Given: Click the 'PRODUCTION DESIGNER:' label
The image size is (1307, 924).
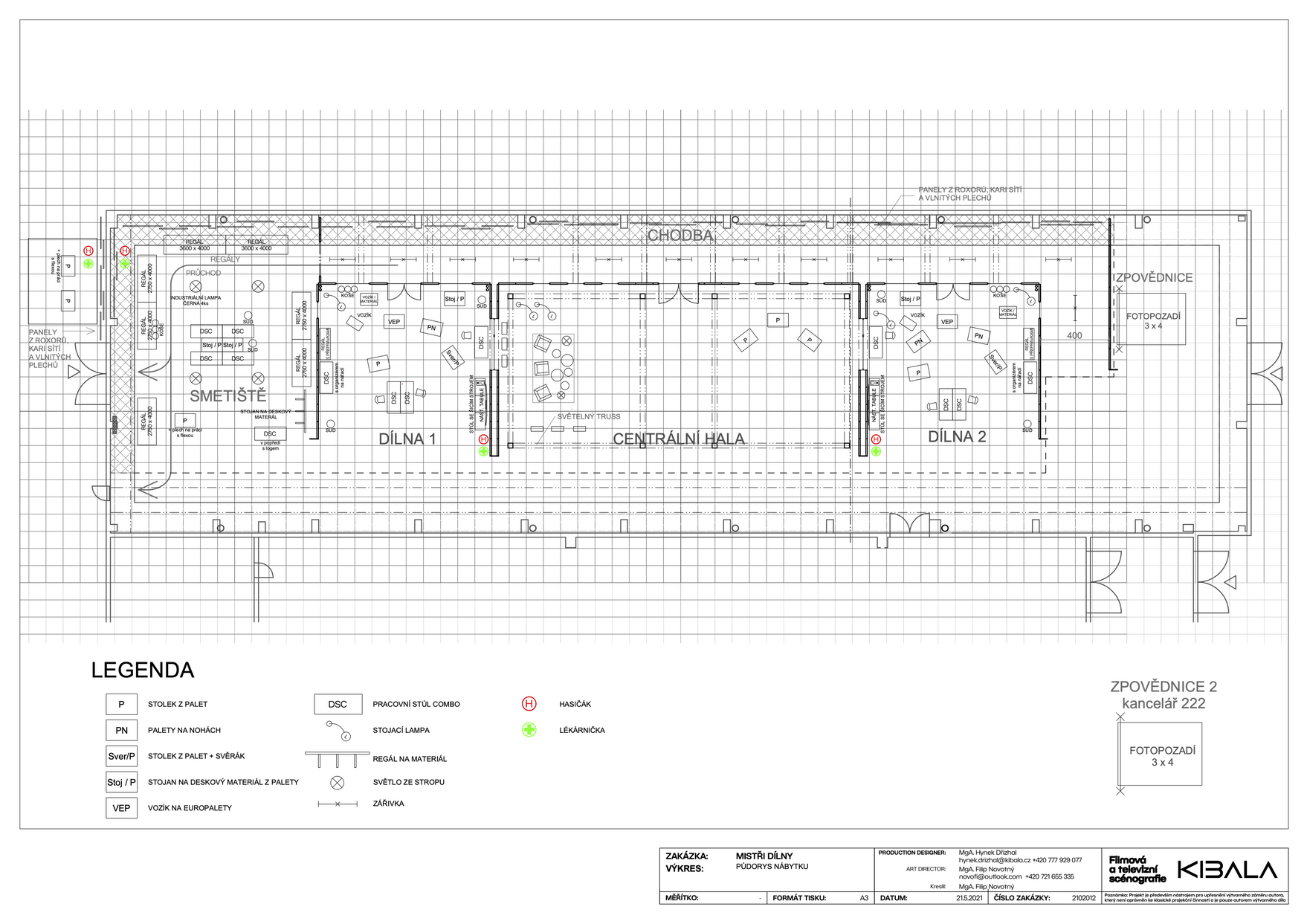Looking at the screenshot, I should click(x=912, y=853).
